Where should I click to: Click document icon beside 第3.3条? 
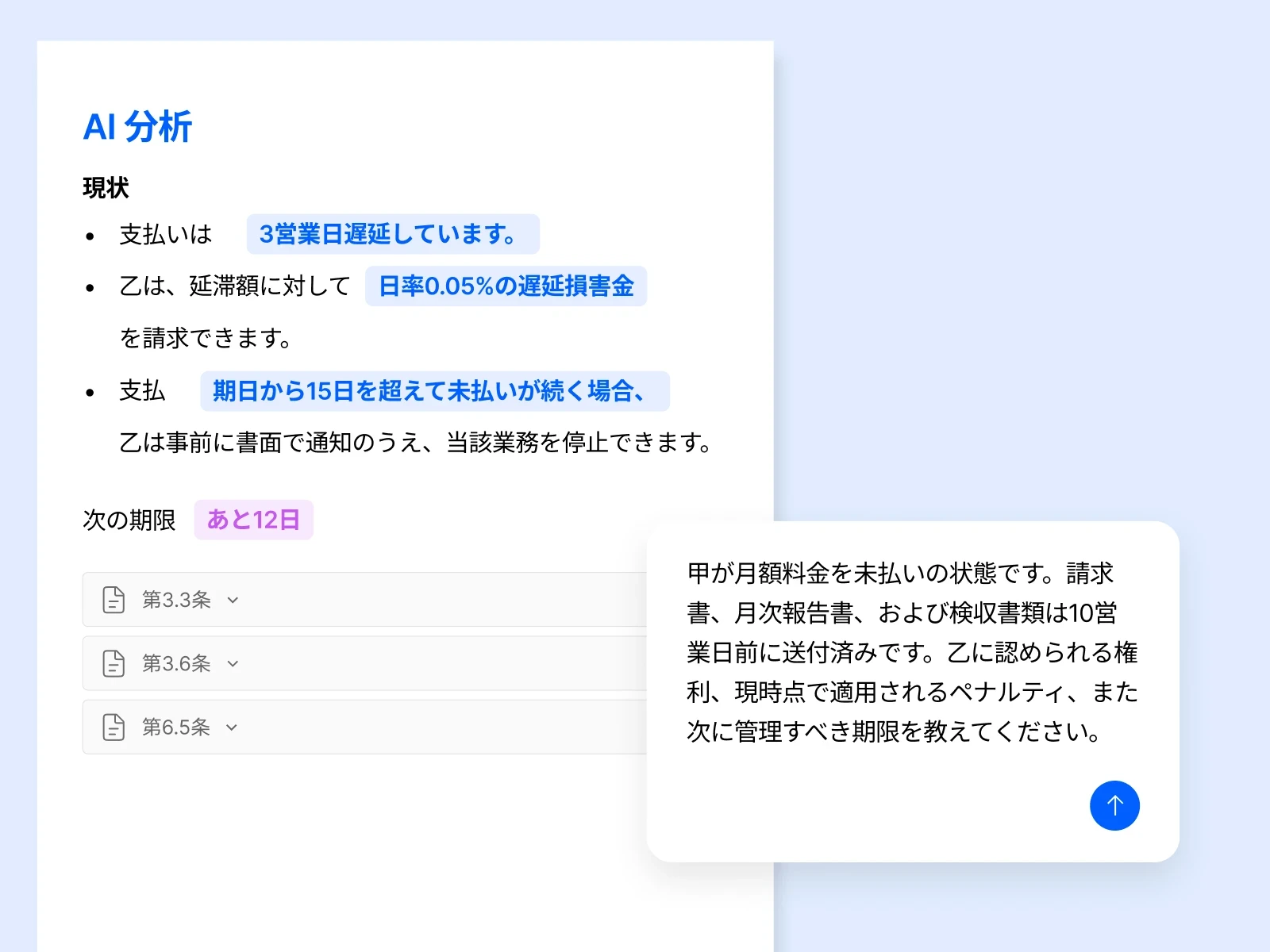[114, 600]
